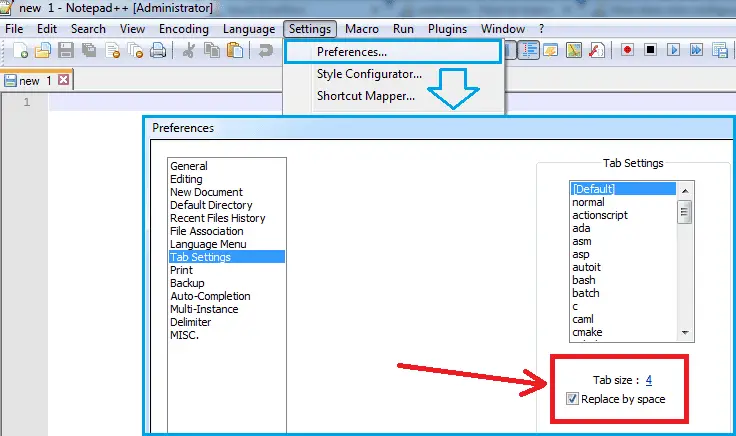Click the Copy toolbar icon
The image size is (736, 436).
212,50
